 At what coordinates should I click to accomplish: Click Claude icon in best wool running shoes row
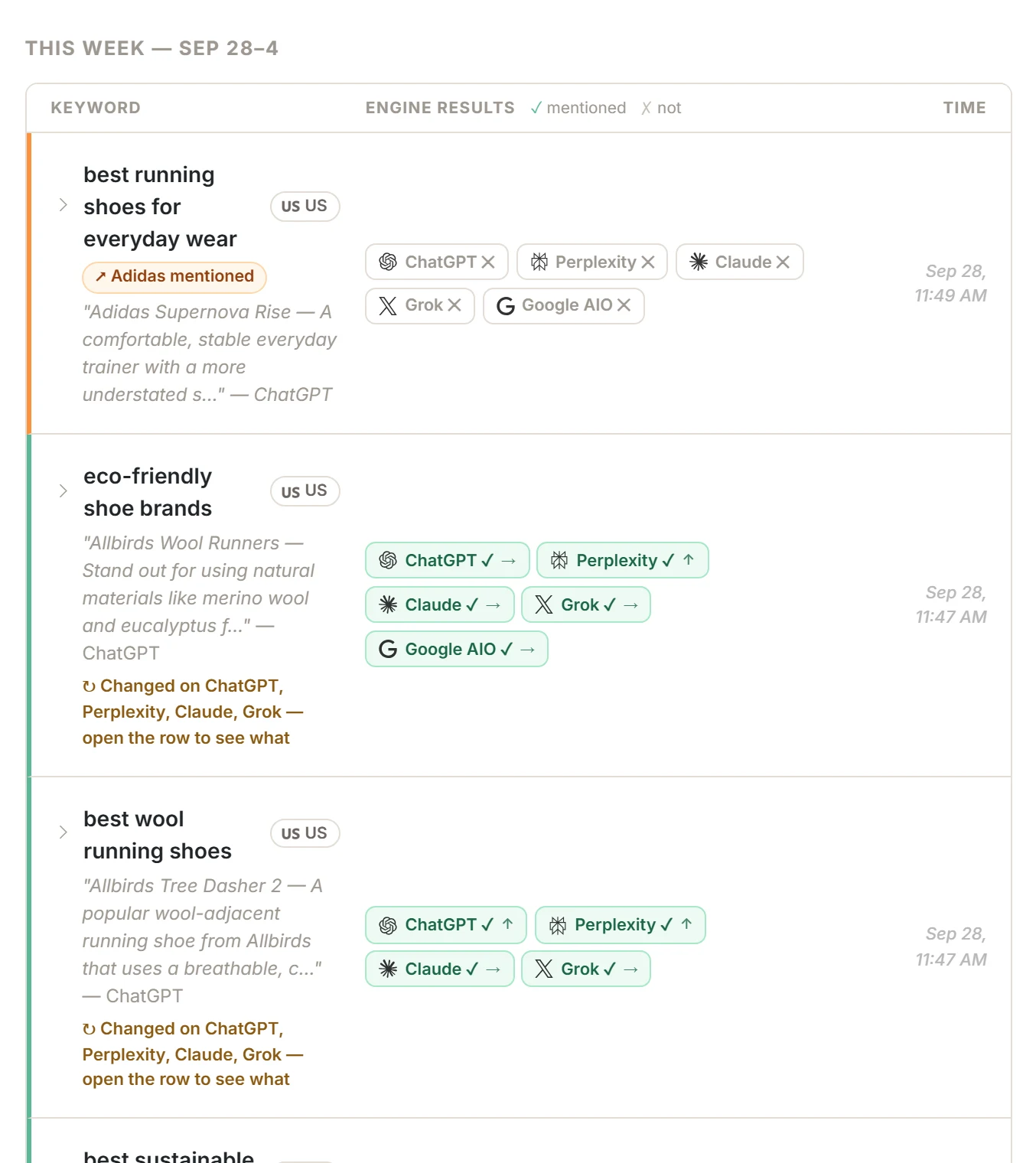tap(388, 969)
